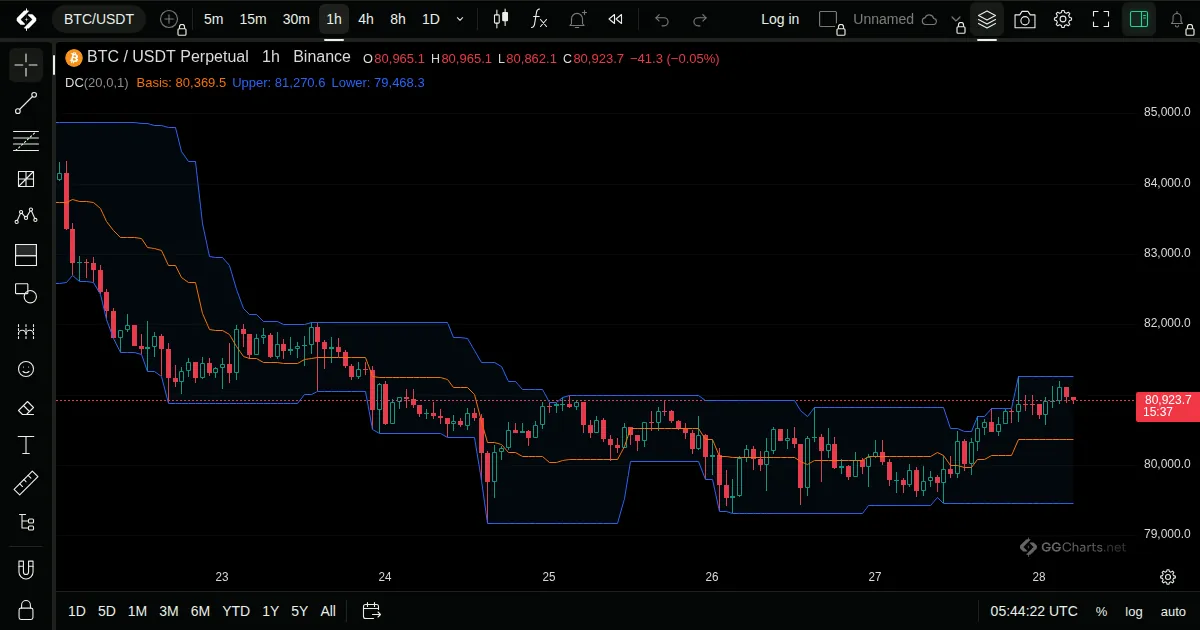Toggle the right side panel

[1137, 19]
